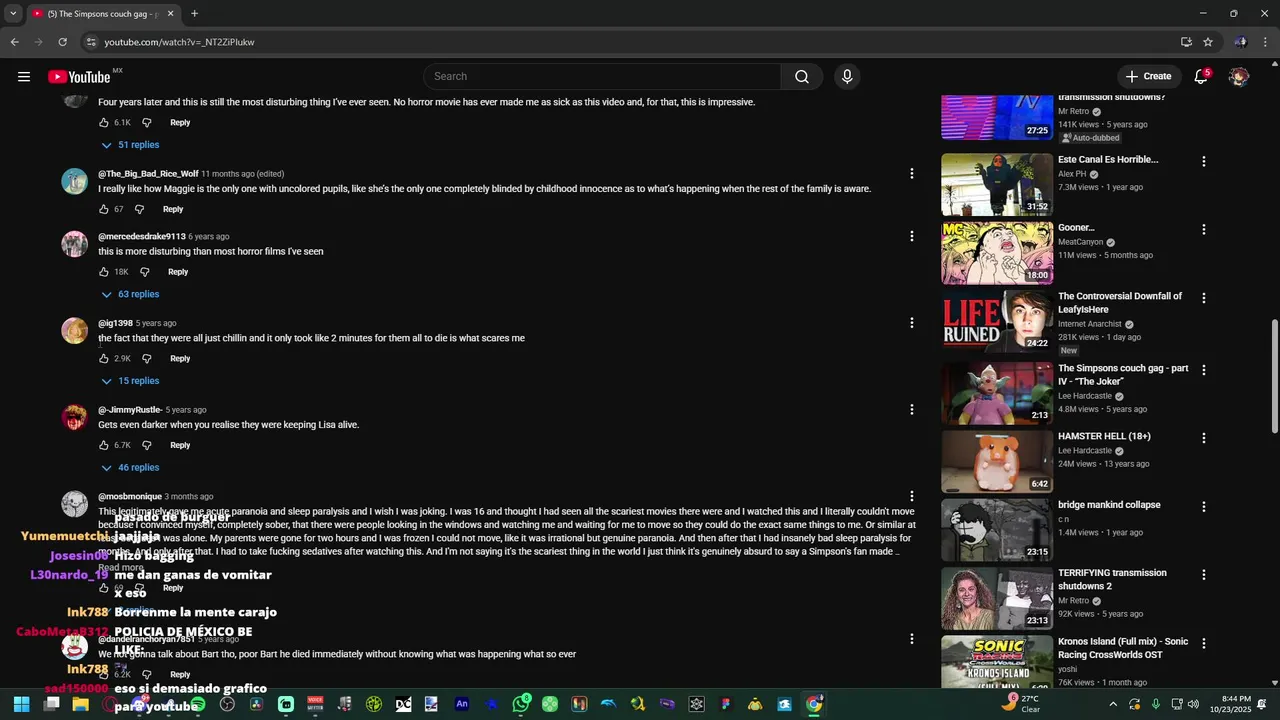Expand the 51 replies thread
The height and width of the screenshot is (720, 1280).
(x=130, y=145)
